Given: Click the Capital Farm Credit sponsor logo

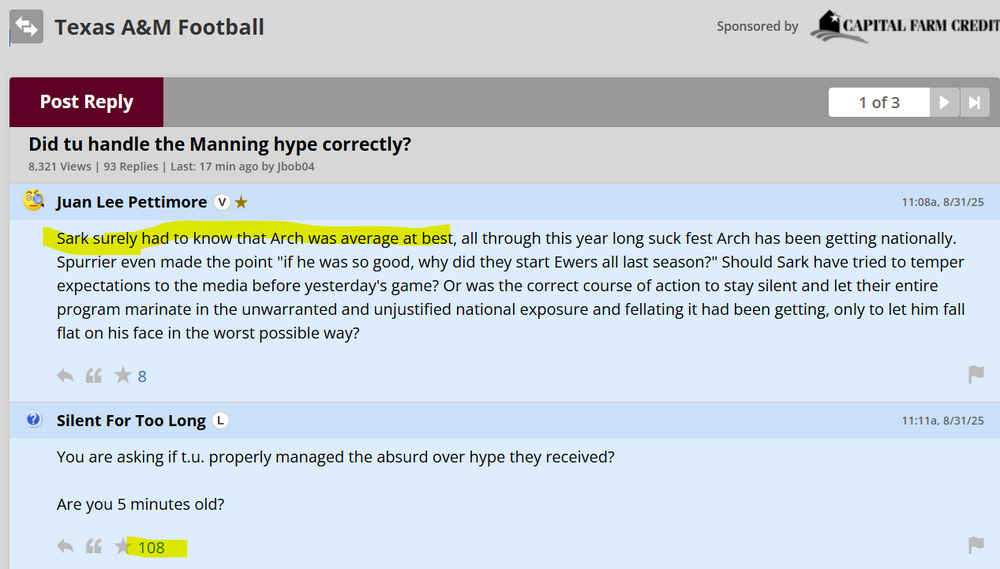Looking at the screenshot, I should 904,26.
